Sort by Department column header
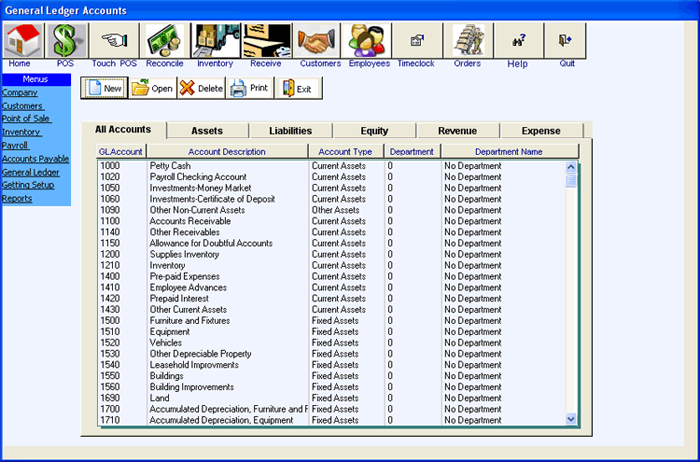This screenshot has width=700, height=462. pos(412,151)
